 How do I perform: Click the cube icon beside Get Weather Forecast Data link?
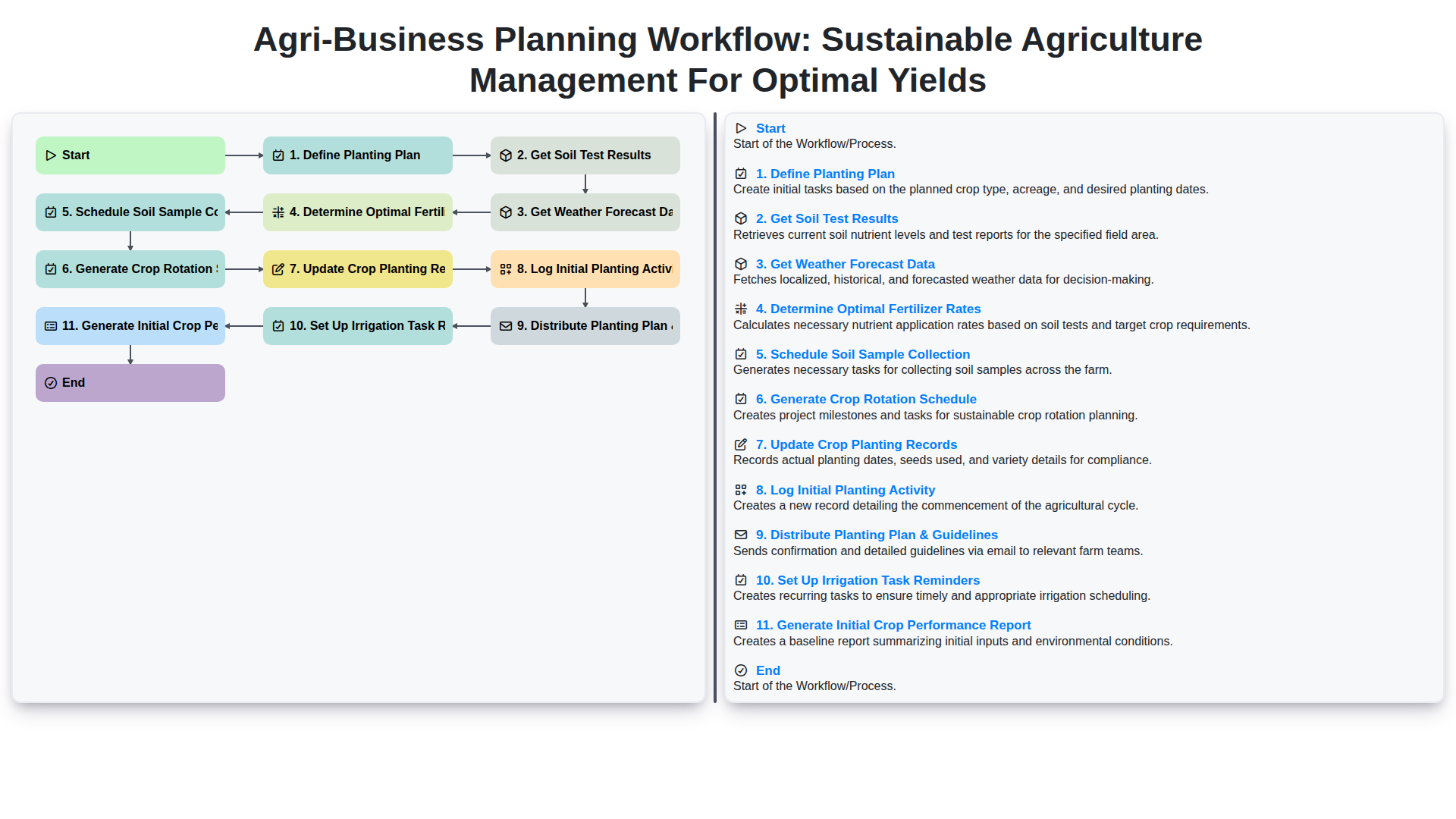coord(741,264)
